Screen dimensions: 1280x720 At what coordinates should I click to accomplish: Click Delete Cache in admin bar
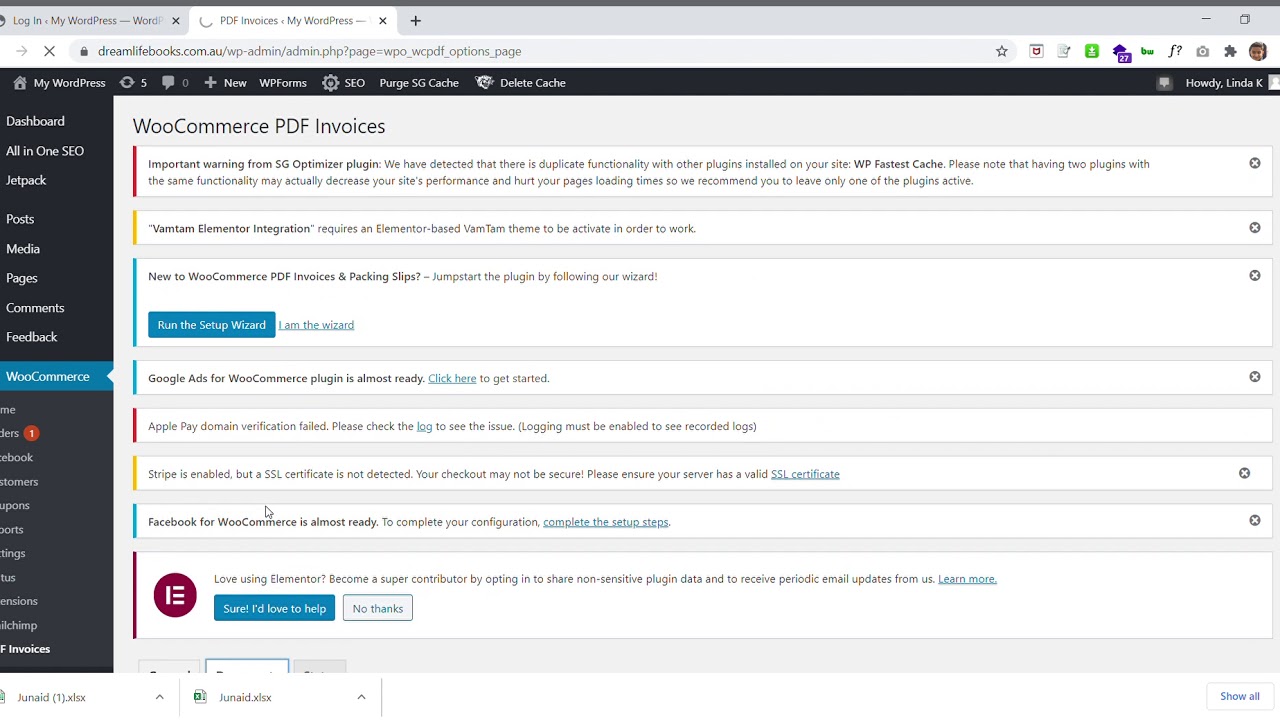[521, 83]
